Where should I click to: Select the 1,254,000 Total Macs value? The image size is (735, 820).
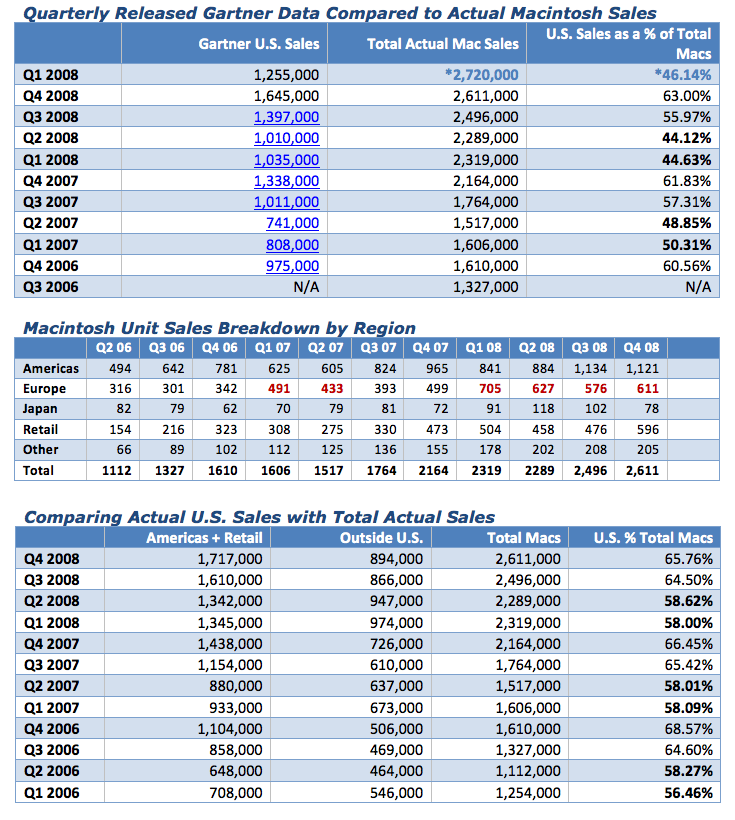pyautogui.click(x=528, y=793)
